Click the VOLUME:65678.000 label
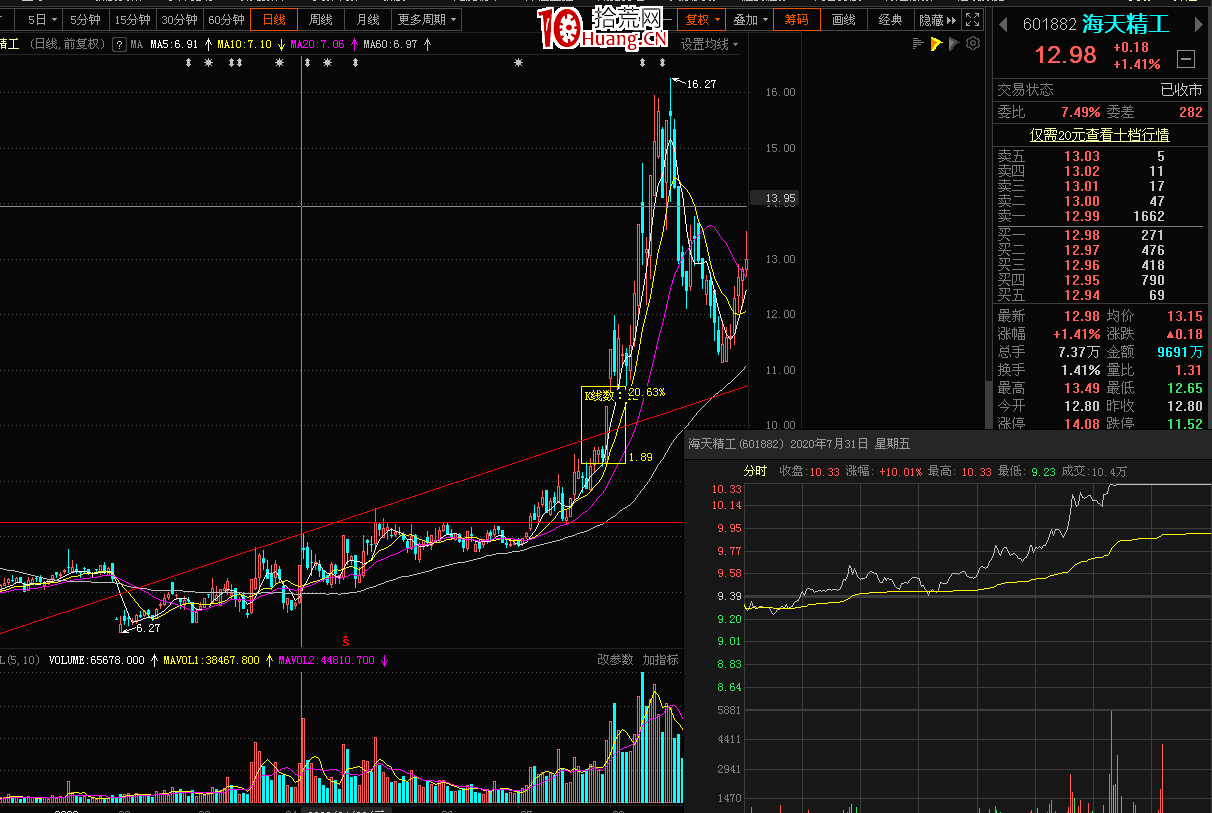1212x813 pixels. point(97,661)
